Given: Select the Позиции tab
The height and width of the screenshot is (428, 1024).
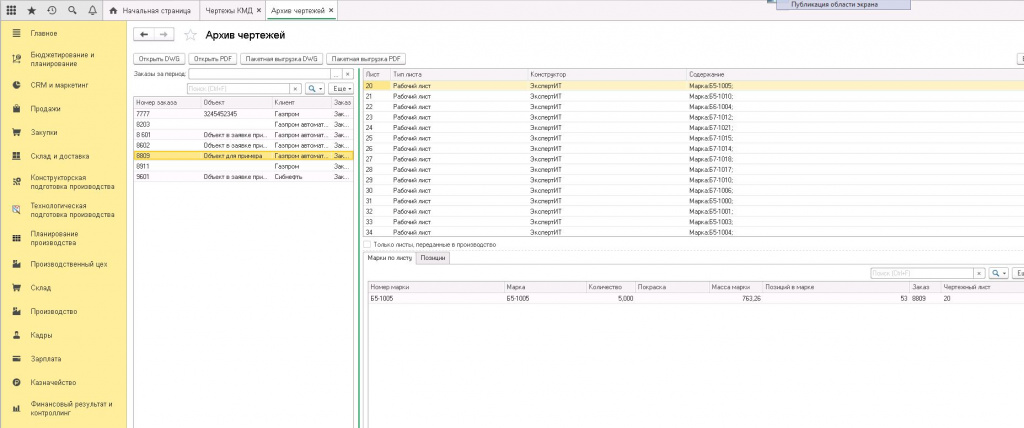Looking at the screenshot, I should tap(433, 258).
